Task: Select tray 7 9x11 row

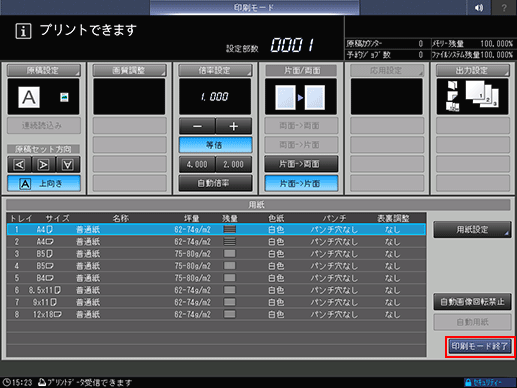Action: click(216, 302)
